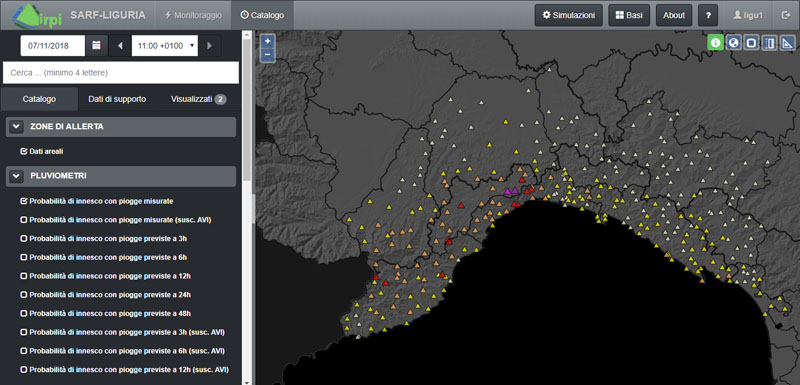Select the Catalogo sidebar tab

tap(39, 99)
